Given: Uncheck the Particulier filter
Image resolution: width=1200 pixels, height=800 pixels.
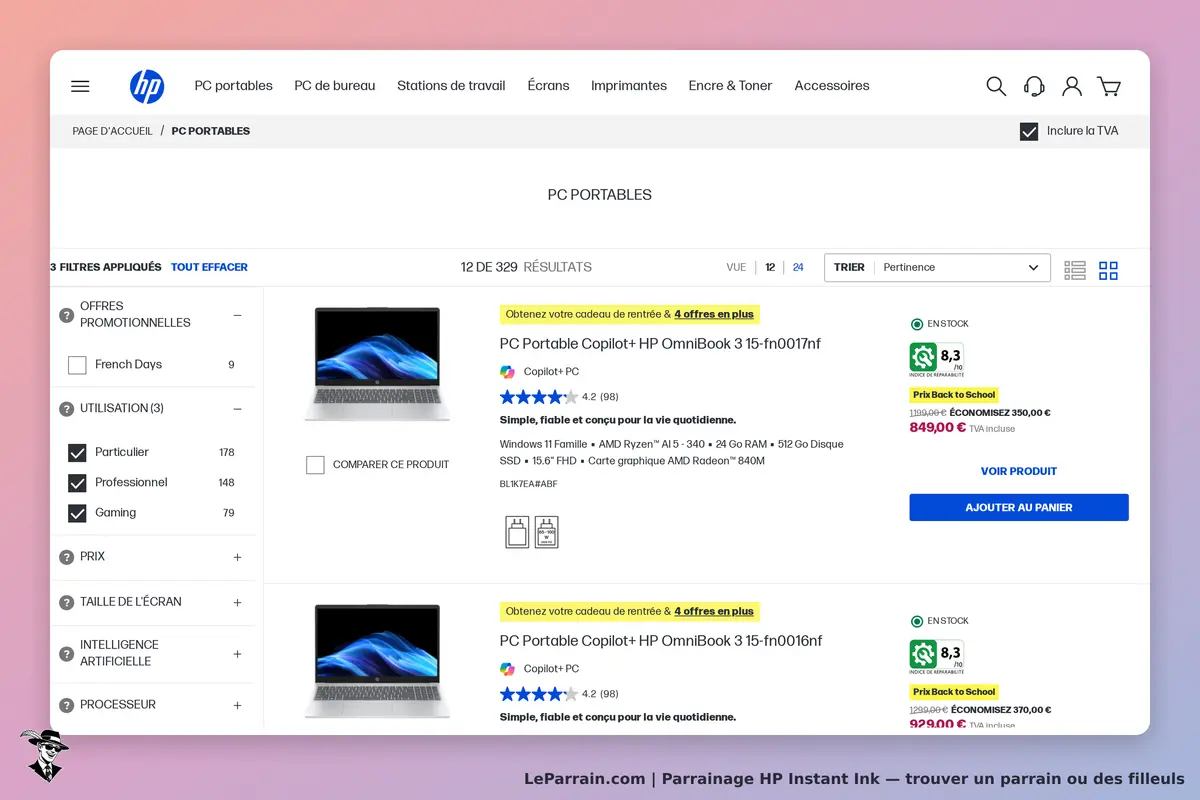Looking at the screenshot, I should tap(77, 453).
